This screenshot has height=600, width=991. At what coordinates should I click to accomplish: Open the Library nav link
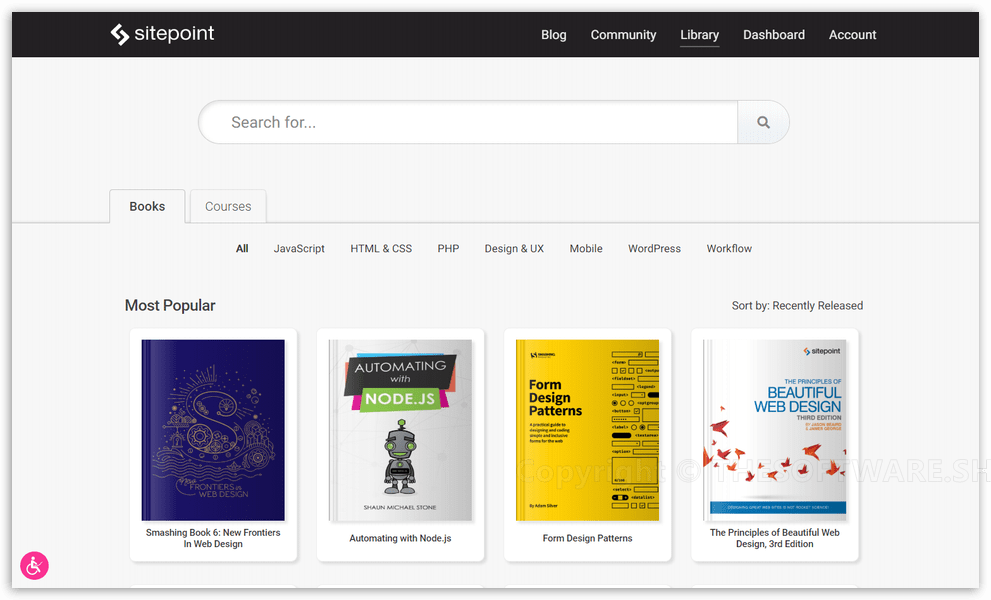pyautogui.click(x=699, y=35)
